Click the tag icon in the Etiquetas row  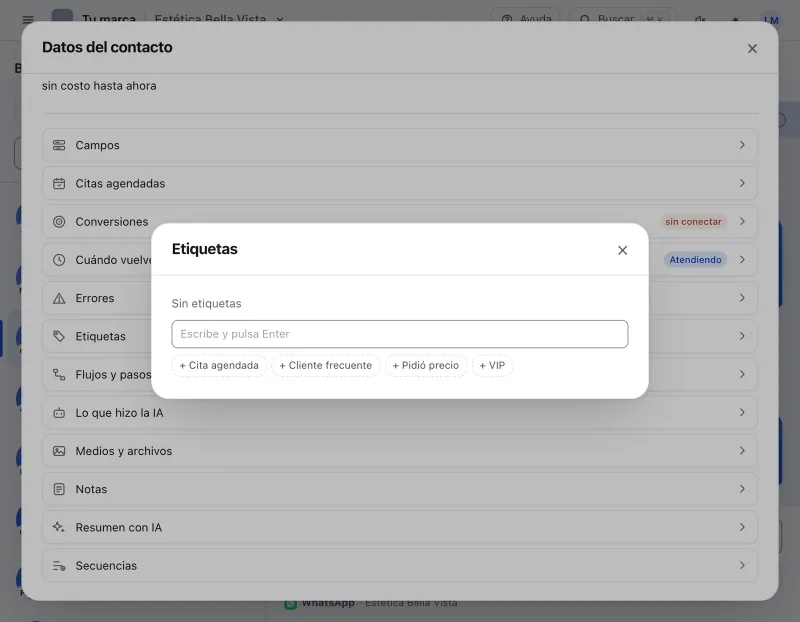pos(59,336)
